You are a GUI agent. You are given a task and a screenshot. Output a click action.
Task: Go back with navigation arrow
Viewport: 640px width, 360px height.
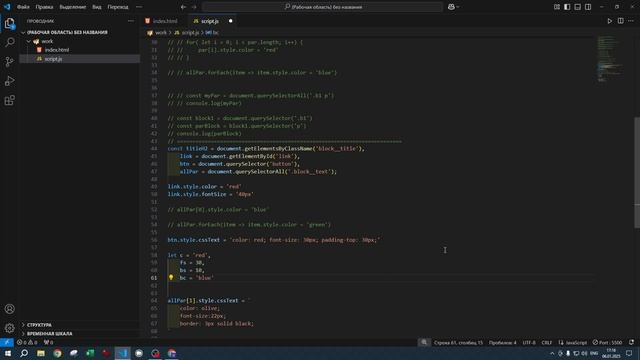pyautogui.click(x=183, y=7)
